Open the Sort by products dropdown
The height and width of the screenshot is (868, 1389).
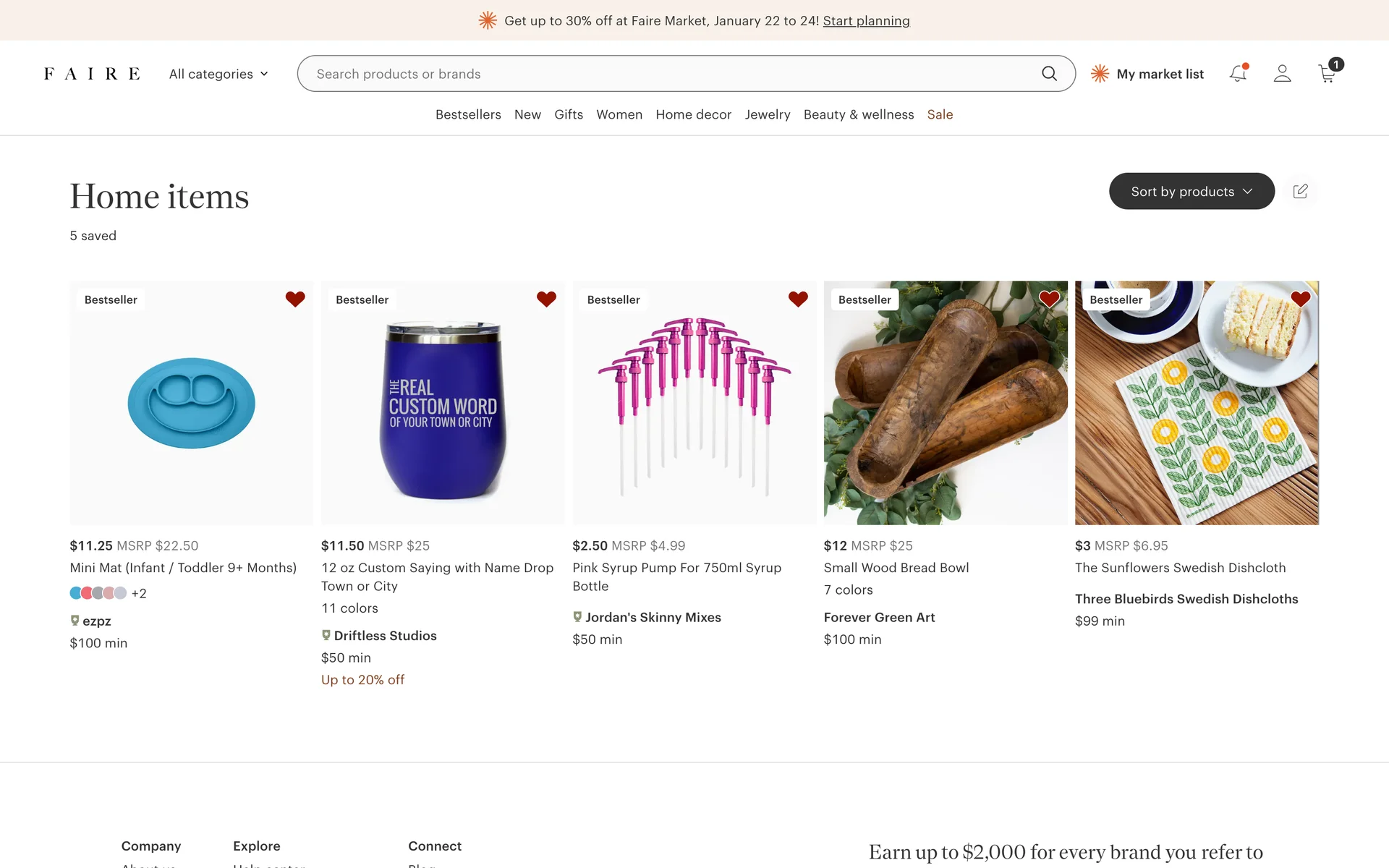click(x=1192, y=191)
